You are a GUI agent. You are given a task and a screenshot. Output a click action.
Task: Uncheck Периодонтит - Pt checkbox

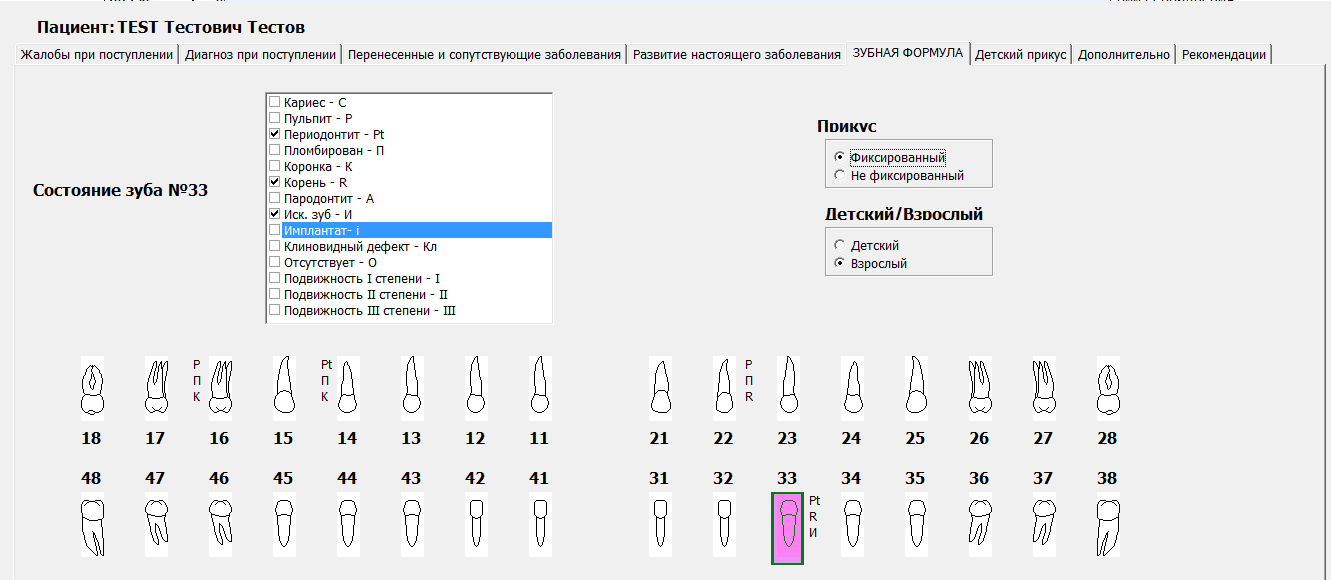(x=274, y=134)
